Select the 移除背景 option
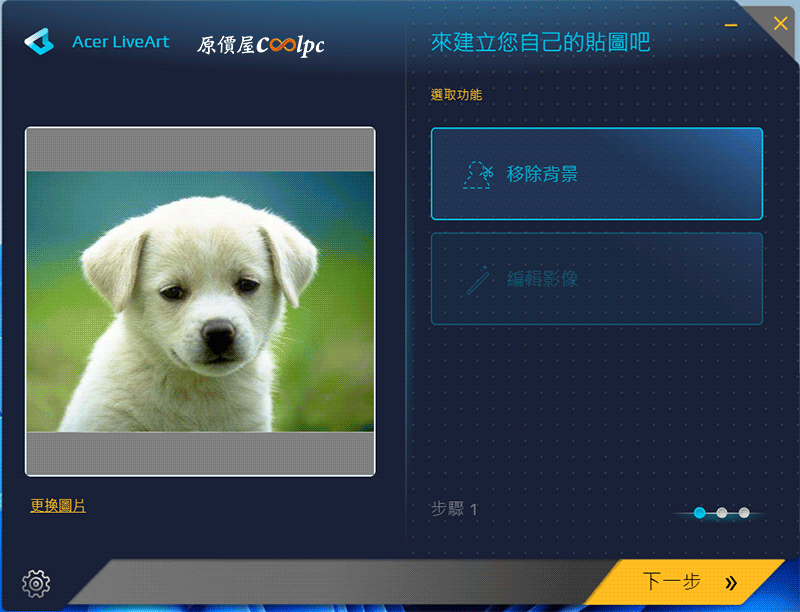The height and width of the screenshot is (612, 800). tap(596, 174)
